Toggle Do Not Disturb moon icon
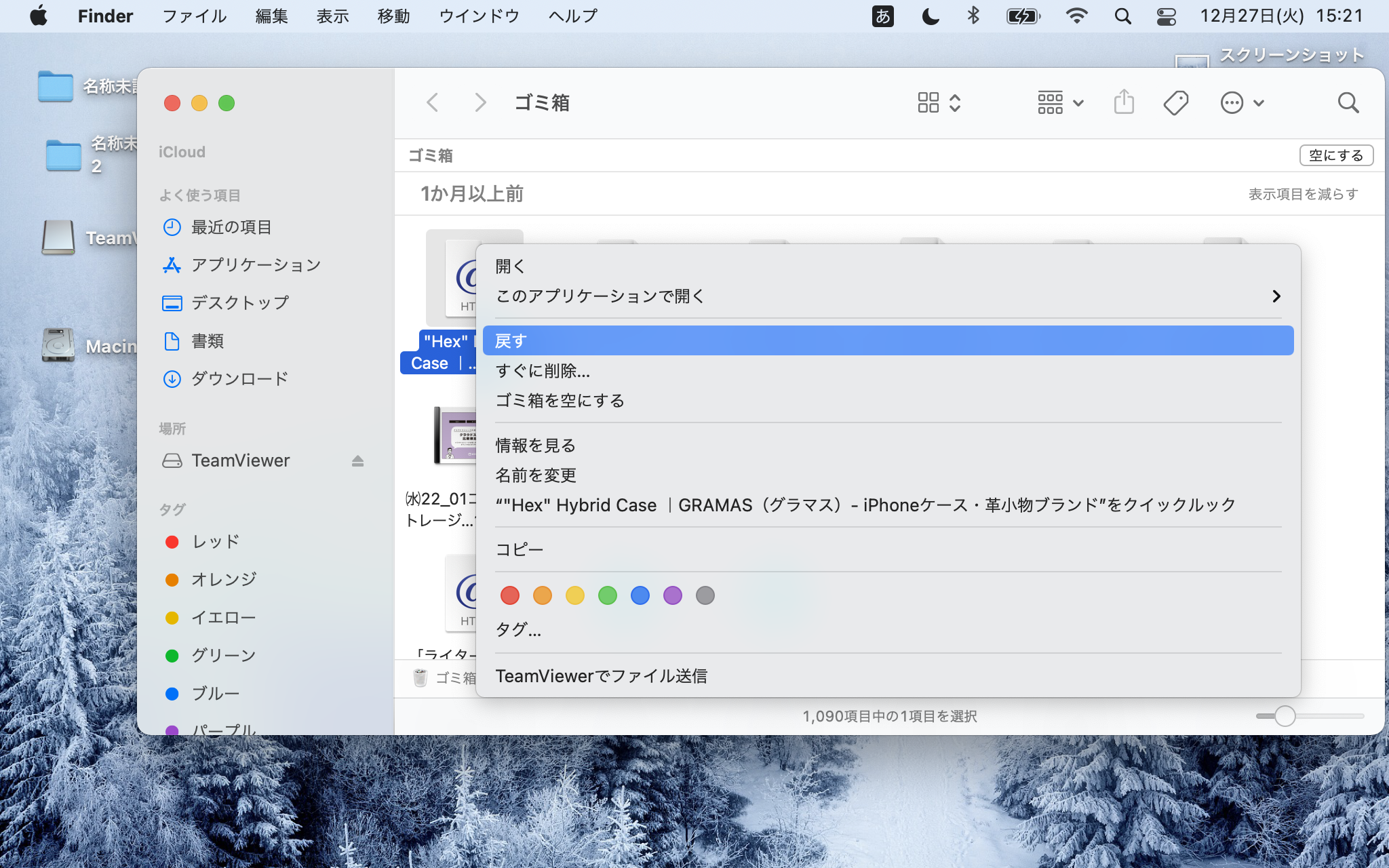 pyautogui.click(x=931, y=16)
